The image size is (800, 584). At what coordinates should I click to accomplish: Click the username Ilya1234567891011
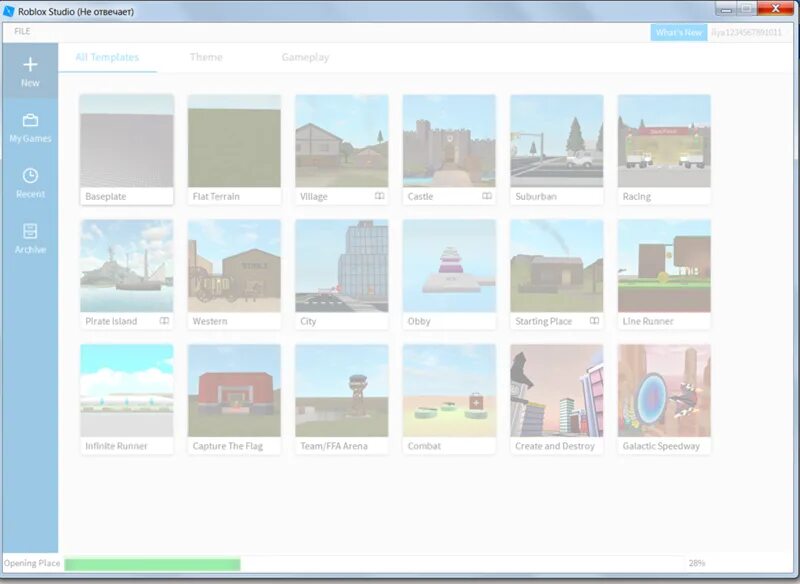coord(746,33)
